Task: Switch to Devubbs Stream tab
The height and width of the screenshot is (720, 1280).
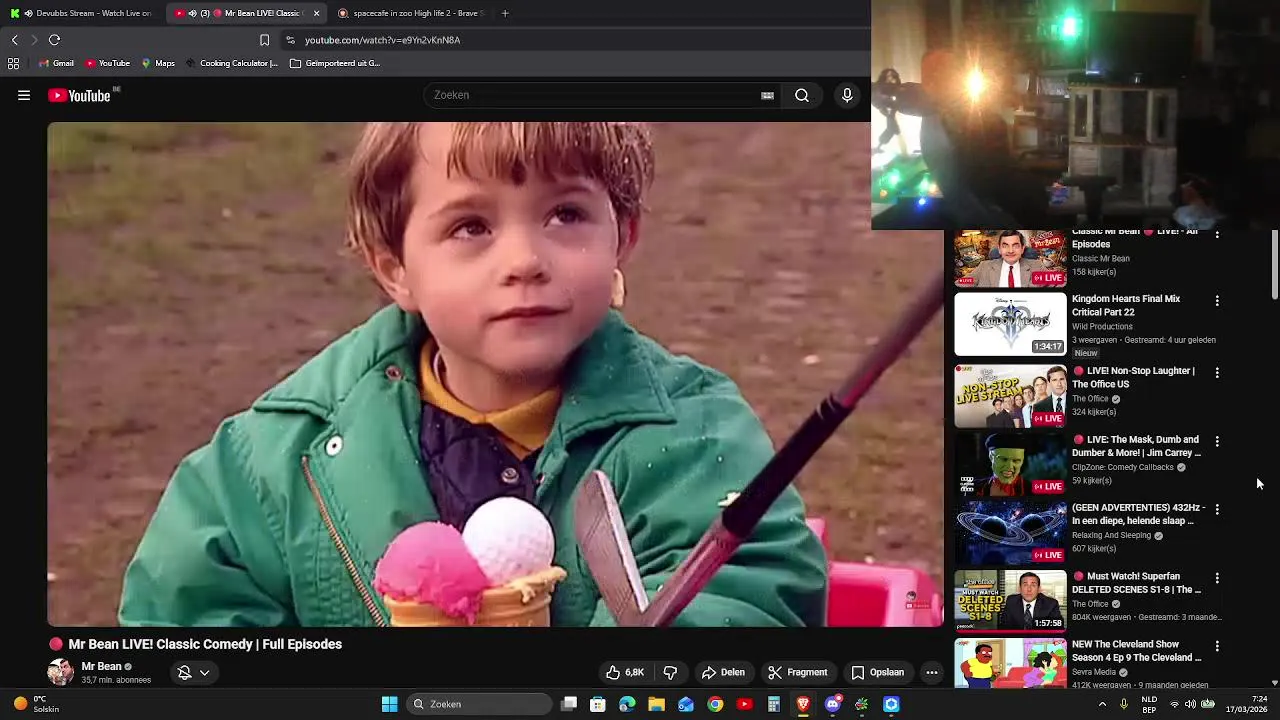Action: coord(81,13)
